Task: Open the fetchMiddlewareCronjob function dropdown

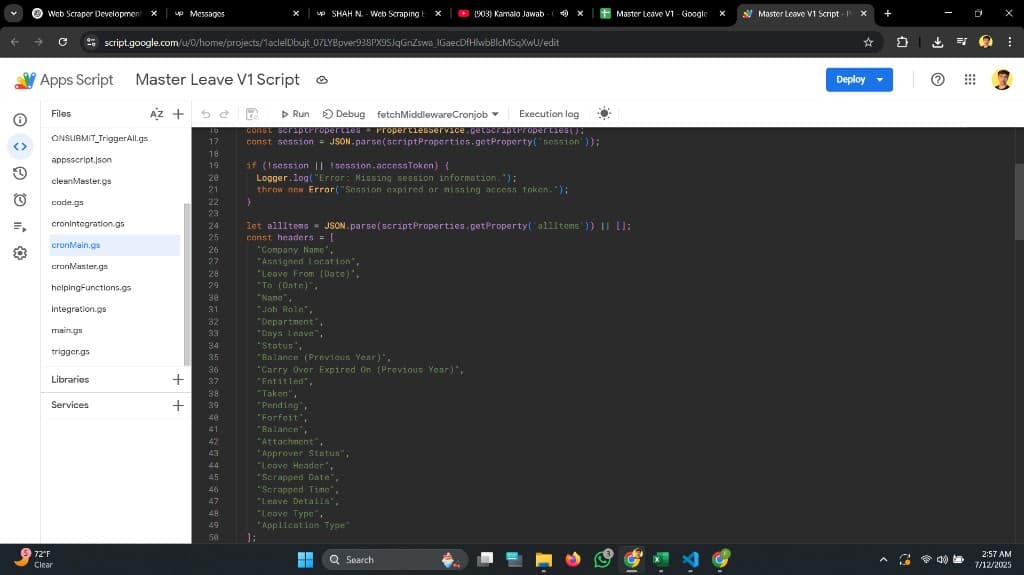Action: [438, 114]
